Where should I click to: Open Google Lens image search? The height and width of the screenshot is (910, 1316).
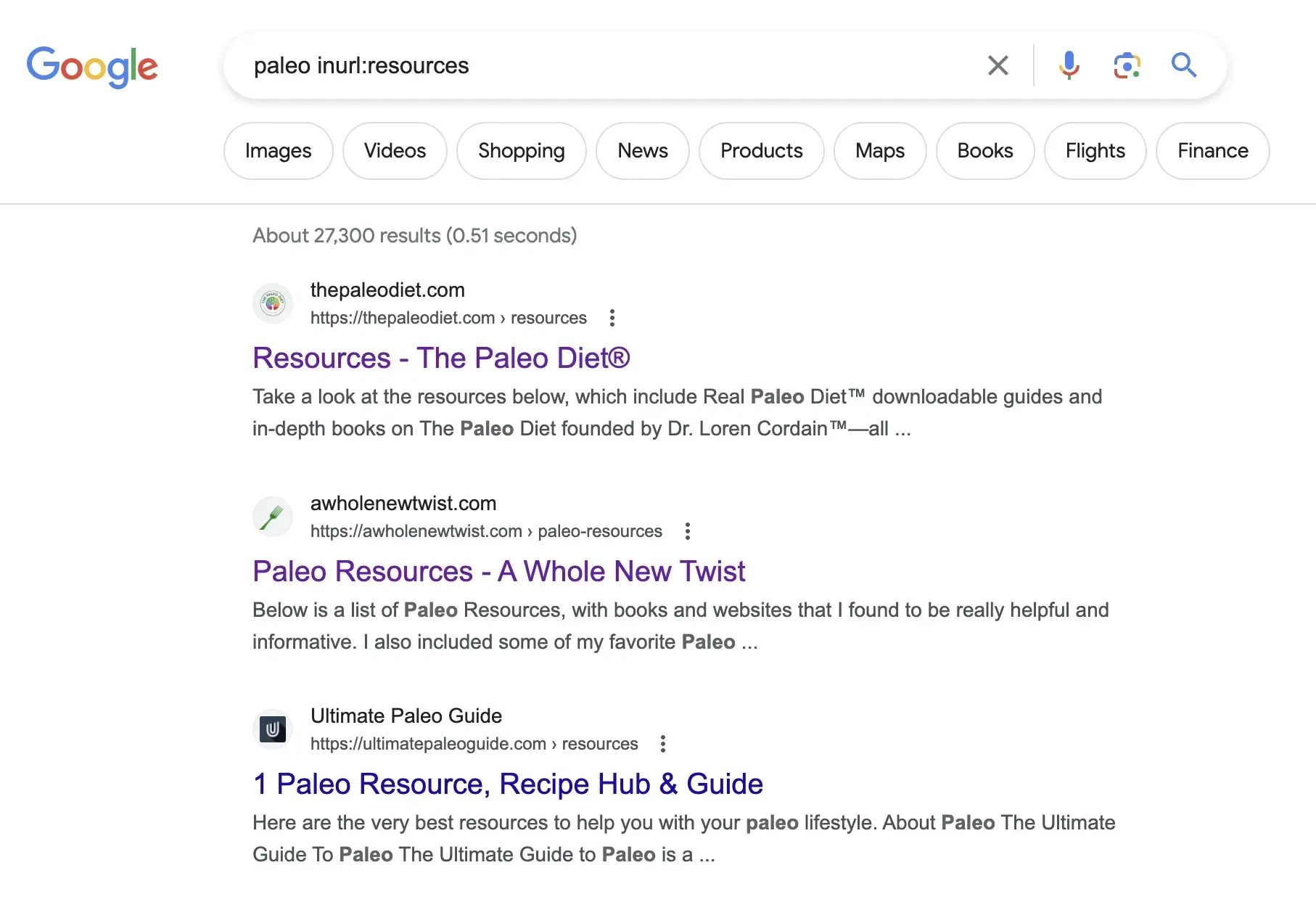[x=1126, y=65]
